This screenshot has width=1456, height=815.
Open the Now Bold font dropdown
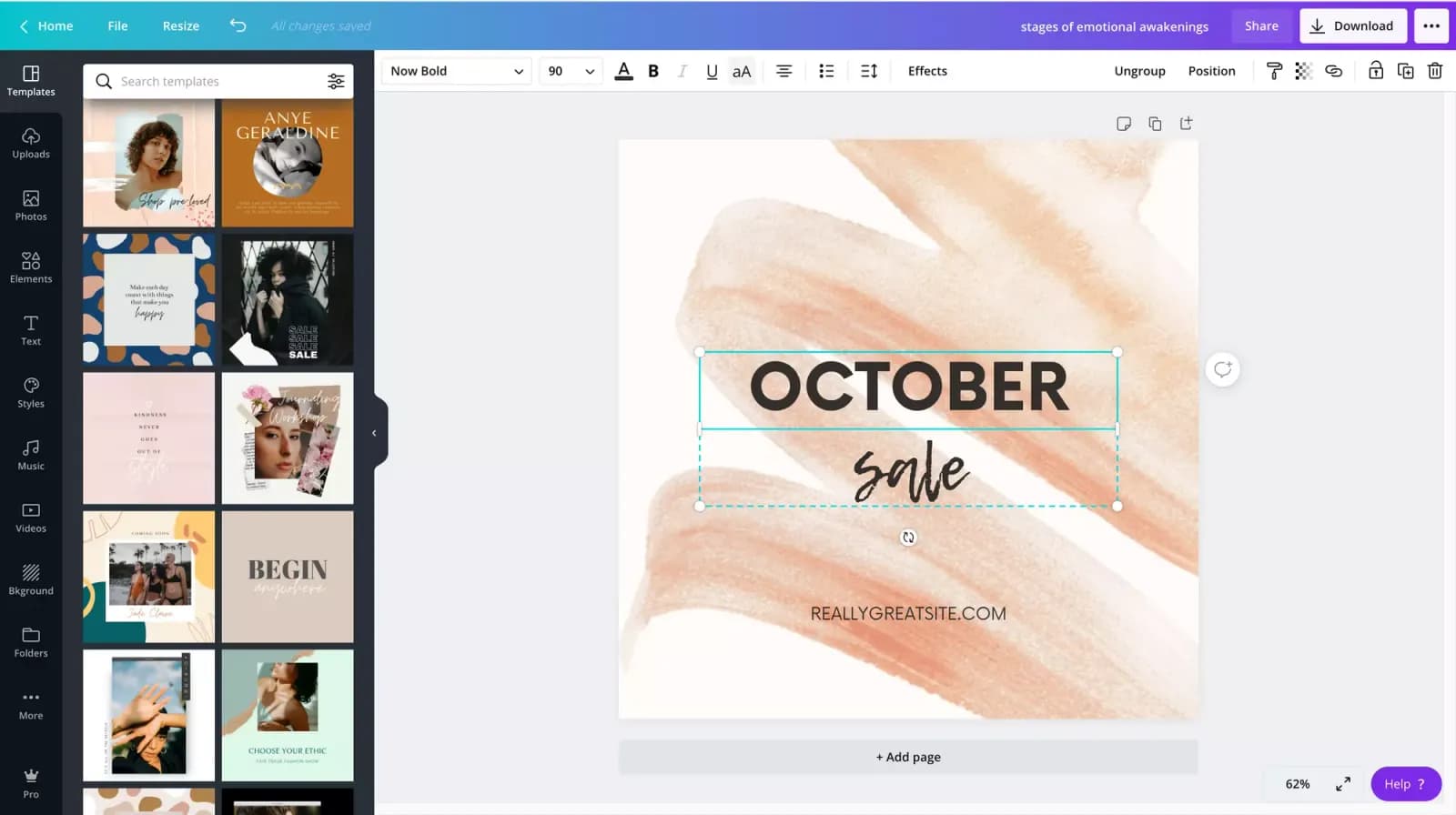click(x=456, y=71)
